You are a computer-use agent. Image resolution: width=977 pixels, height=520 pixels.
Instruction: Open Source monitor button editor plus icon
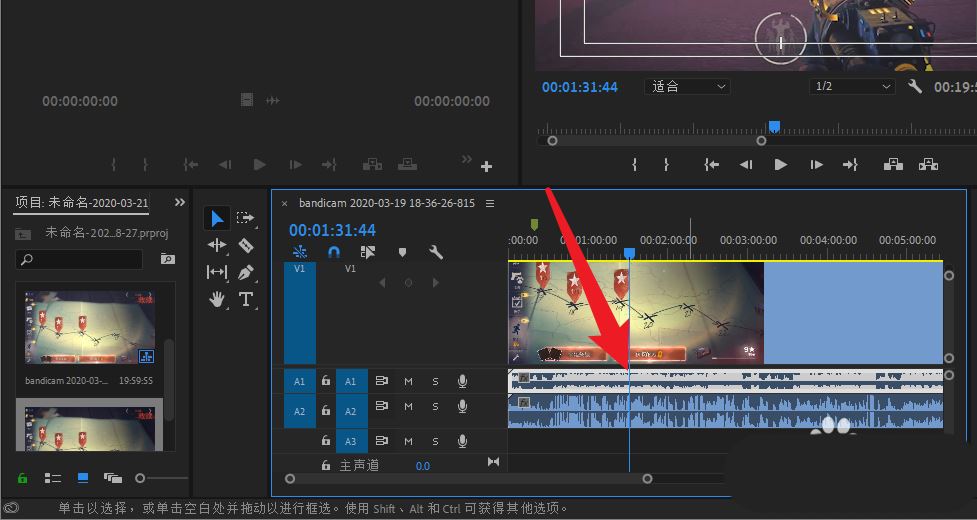pos(487,166)
